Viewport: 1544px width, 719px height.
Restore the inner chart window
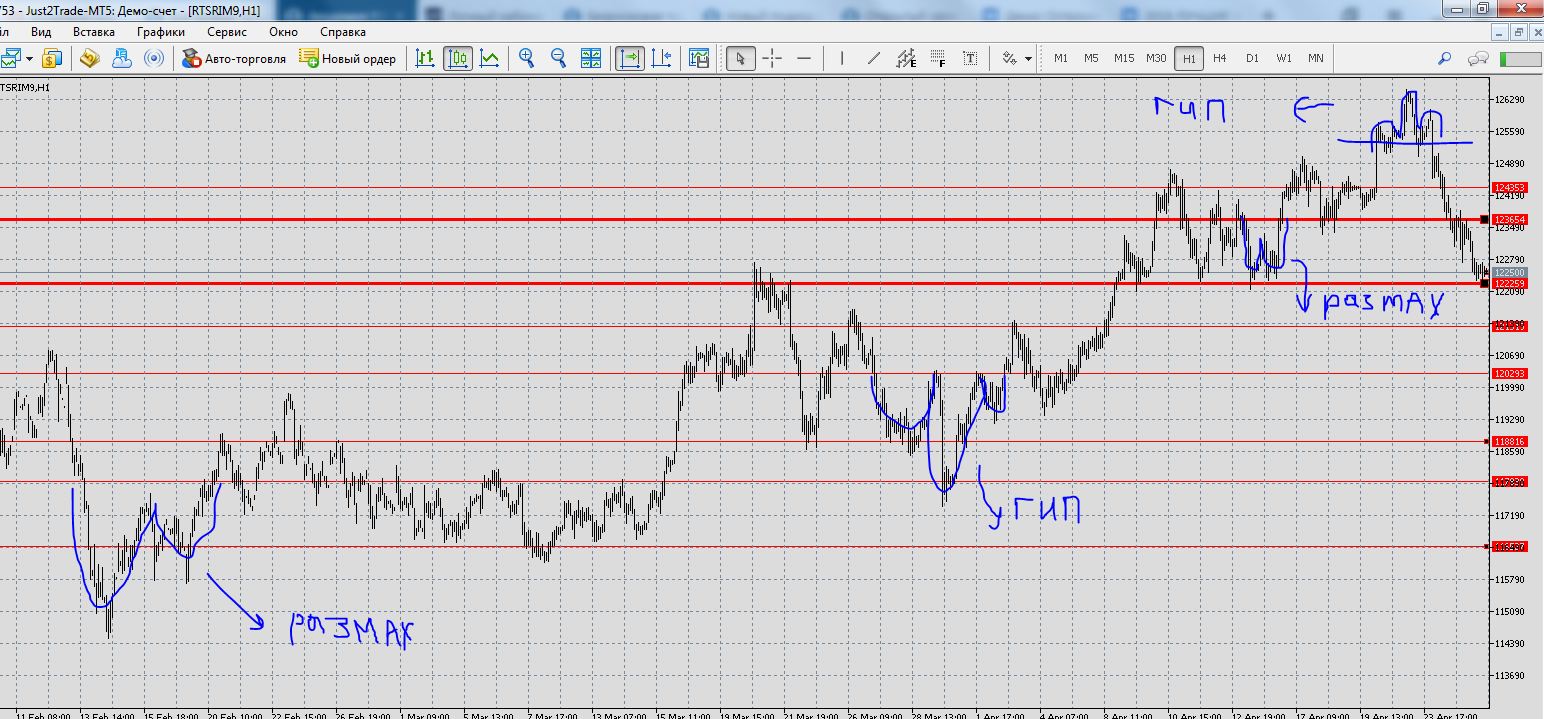point(1519,32)
